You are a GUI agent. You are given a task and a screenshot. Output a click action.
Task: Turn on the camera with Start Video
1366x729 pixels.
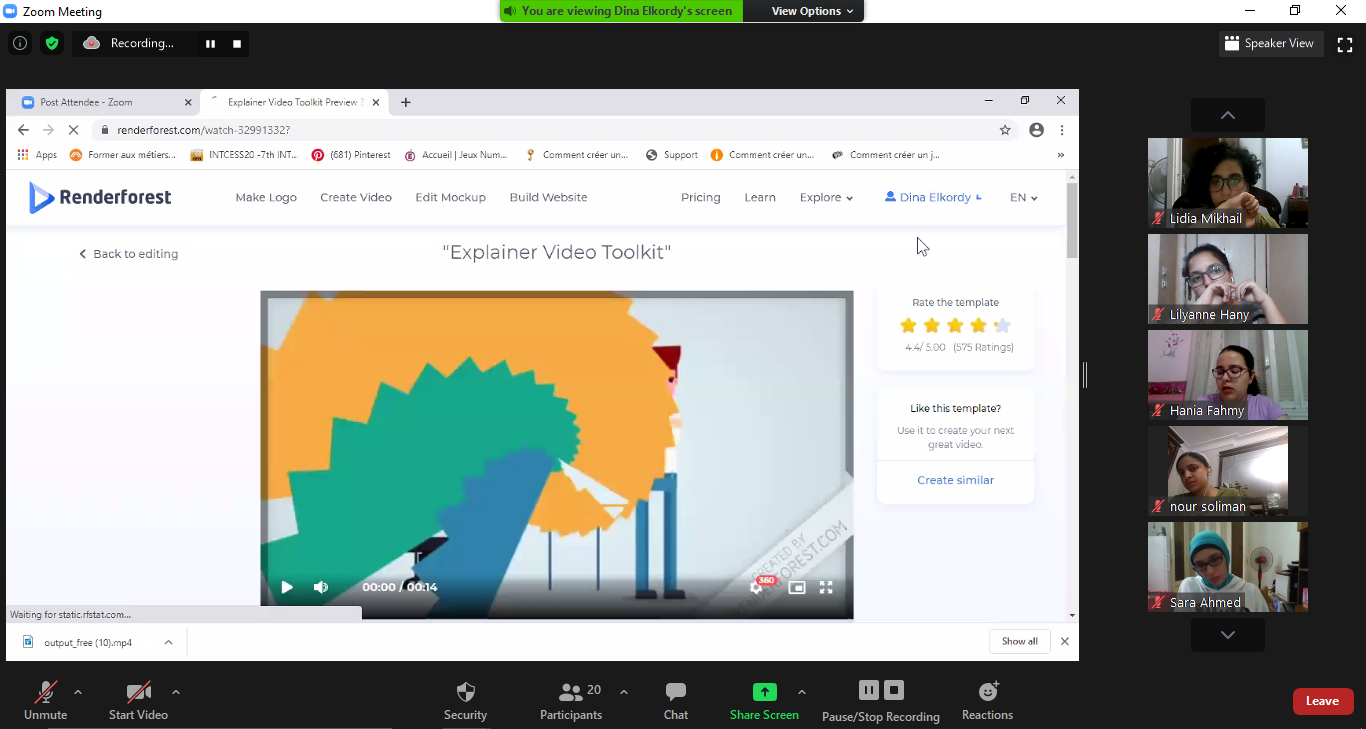click(x=138, y=692)
